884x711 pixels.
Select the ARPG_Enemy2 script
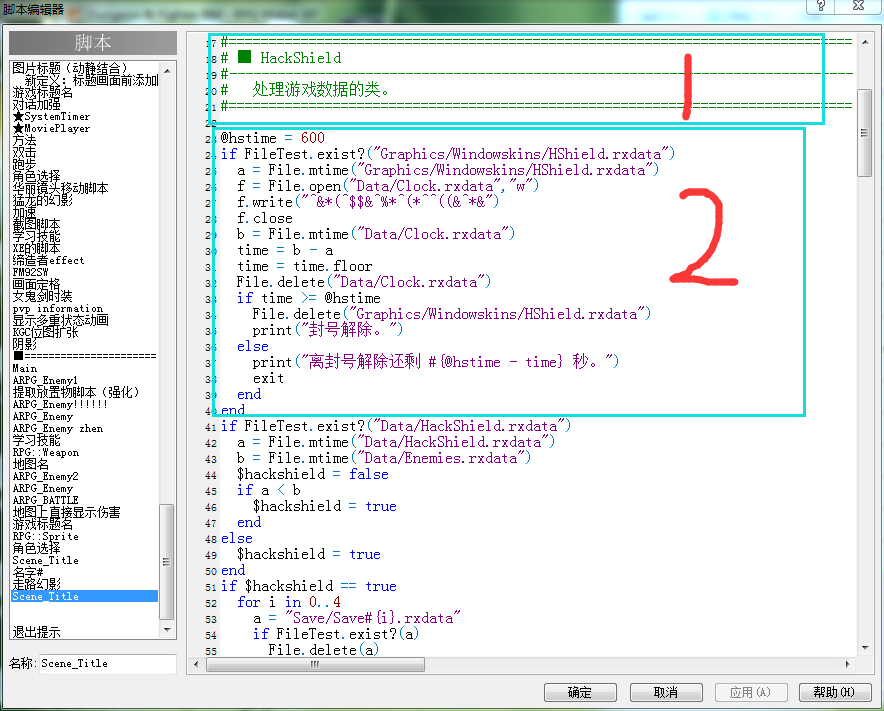tap(45, 476)
